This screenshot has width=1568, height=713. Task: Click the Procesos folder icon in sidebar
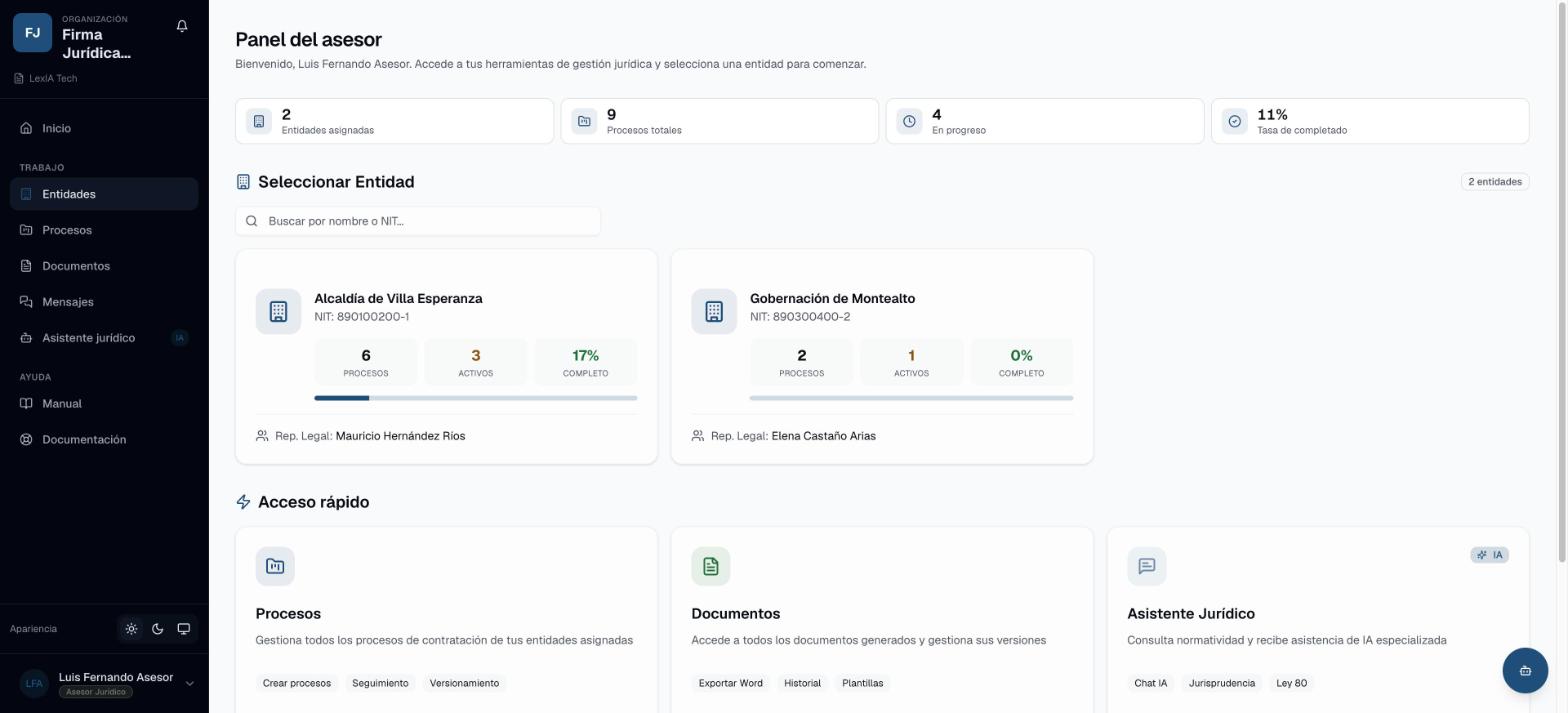(x=26, y=230)
